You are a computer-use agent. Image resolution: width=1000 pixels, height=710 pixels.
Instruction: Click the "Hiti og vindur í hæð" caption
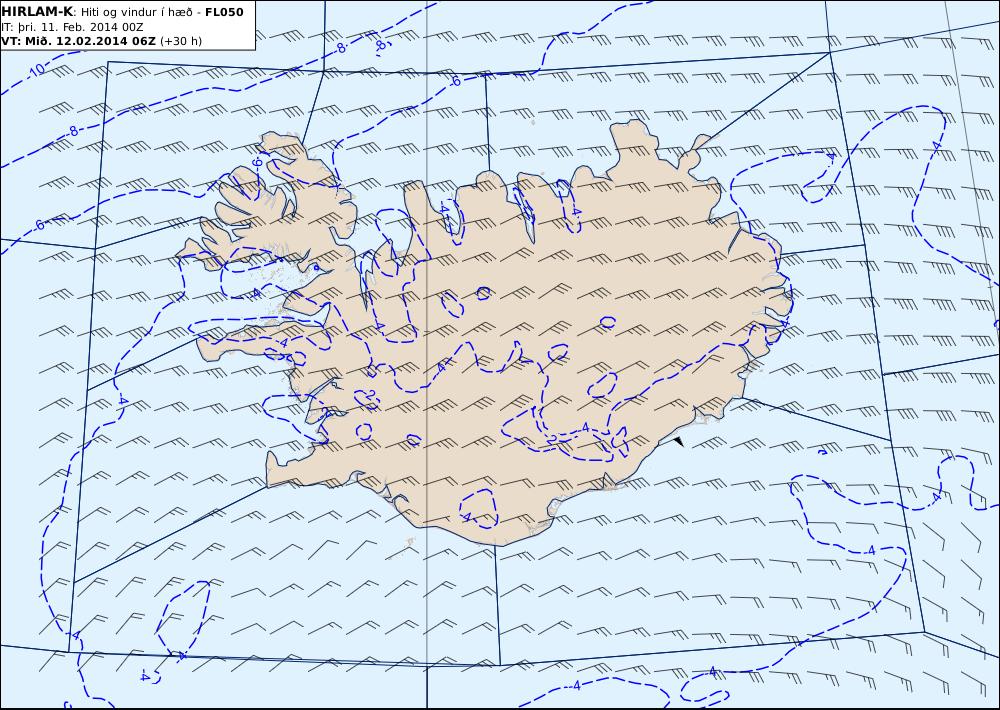tap(136, 12)
